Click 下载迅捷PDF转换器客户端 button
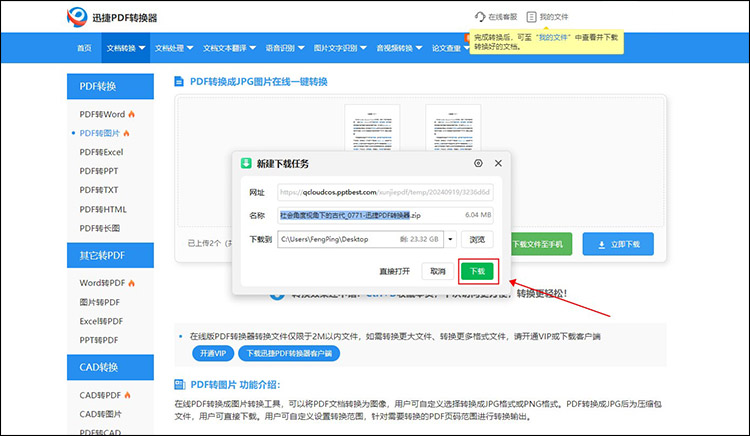 [289, 353]
